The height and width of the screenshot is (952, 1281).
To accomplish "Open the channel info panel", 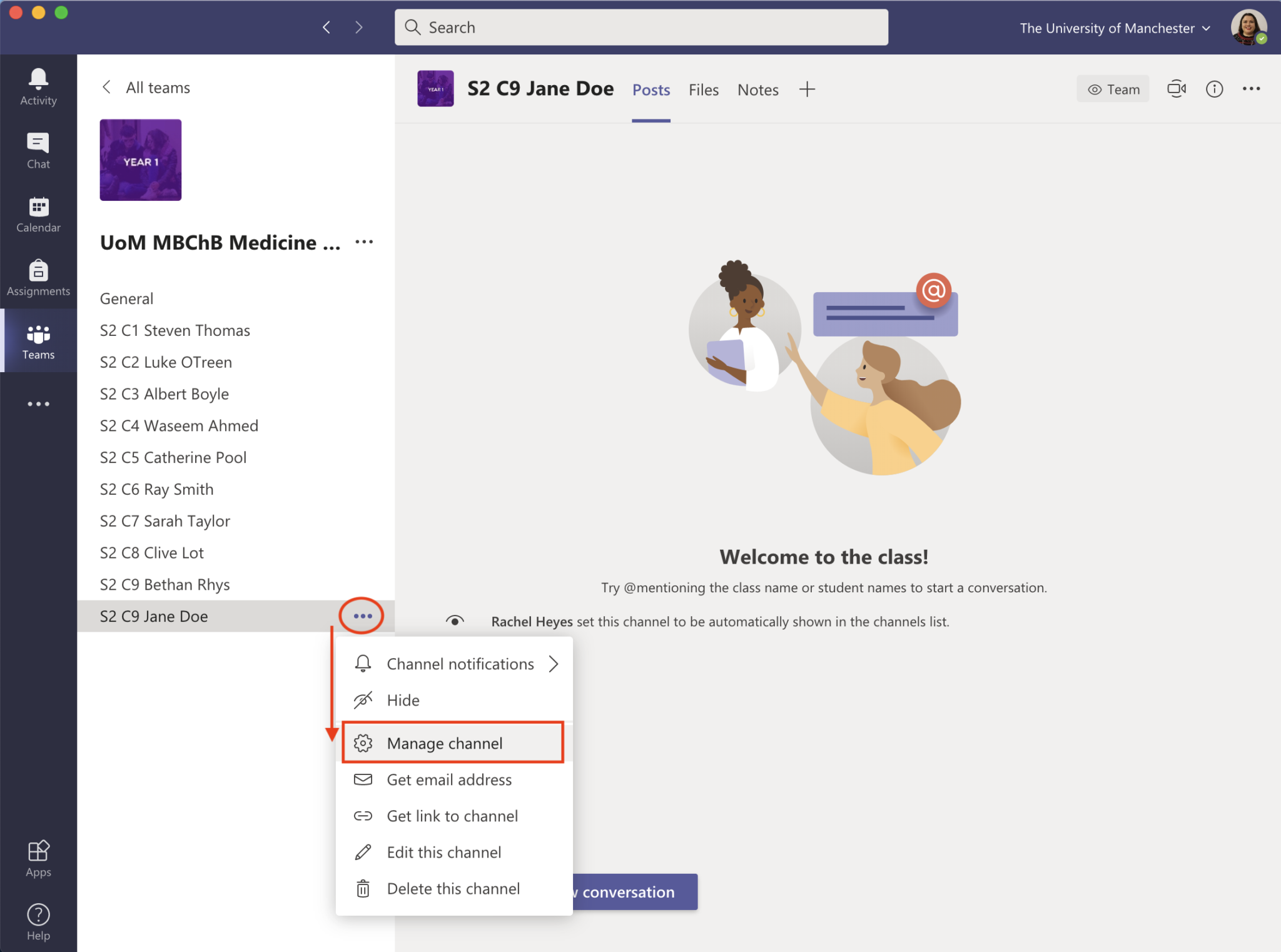I will [1215, 89].
